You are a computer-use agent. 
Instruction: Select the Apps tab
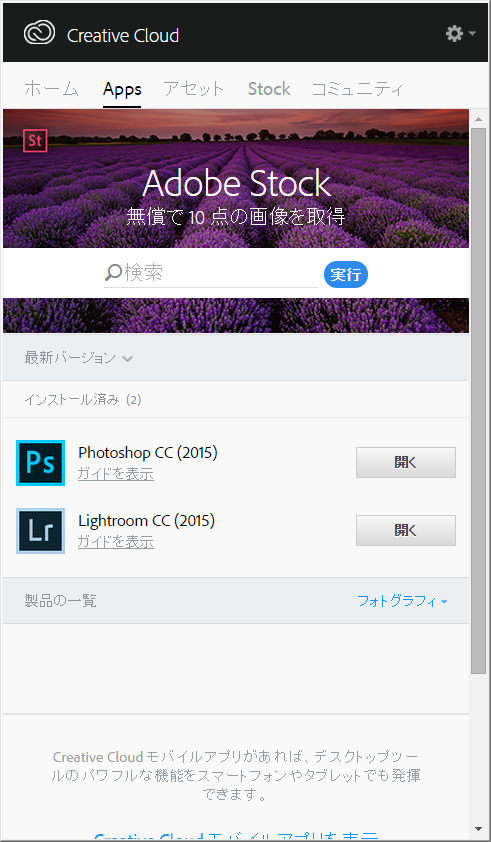pyautogui.click(x=122, y=89)
